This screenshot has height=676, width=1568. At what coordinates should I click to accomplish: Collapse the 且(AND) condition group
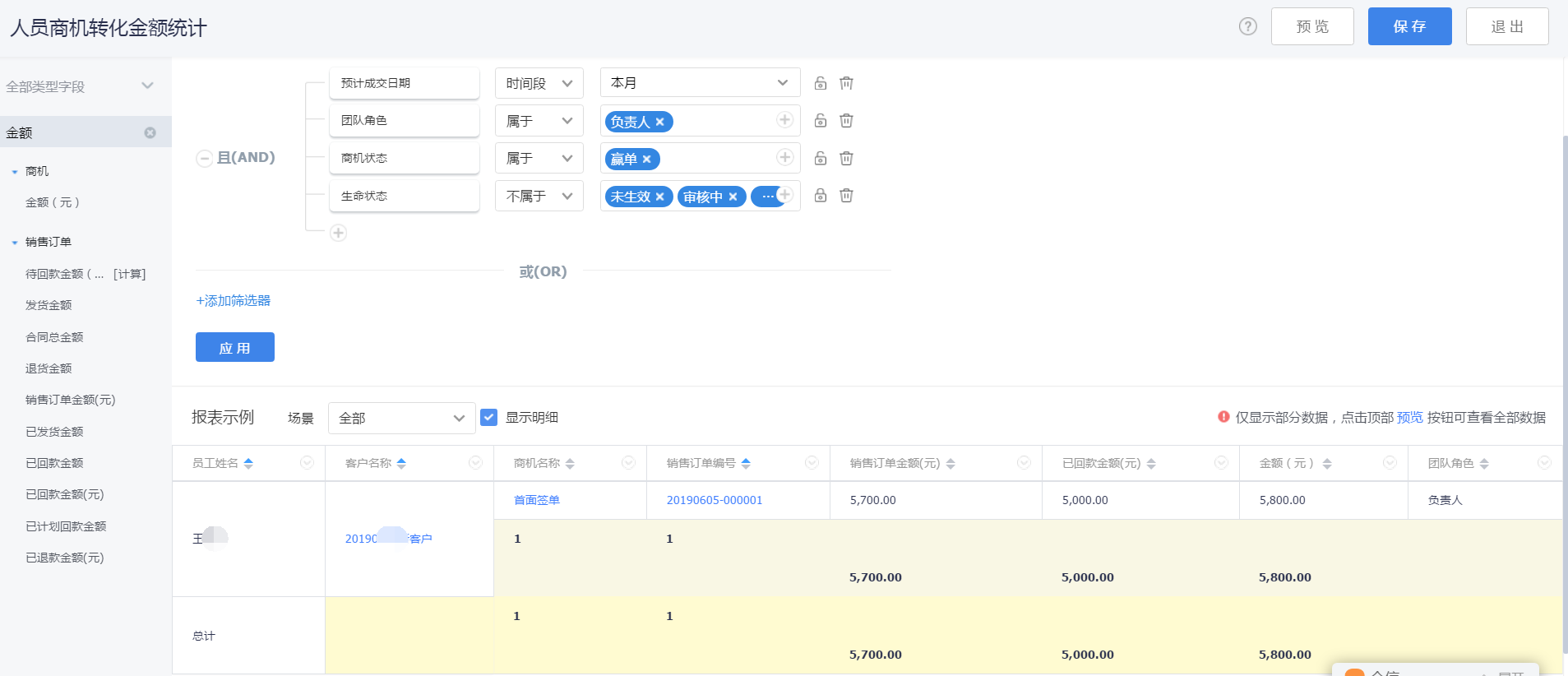point(204,158)
